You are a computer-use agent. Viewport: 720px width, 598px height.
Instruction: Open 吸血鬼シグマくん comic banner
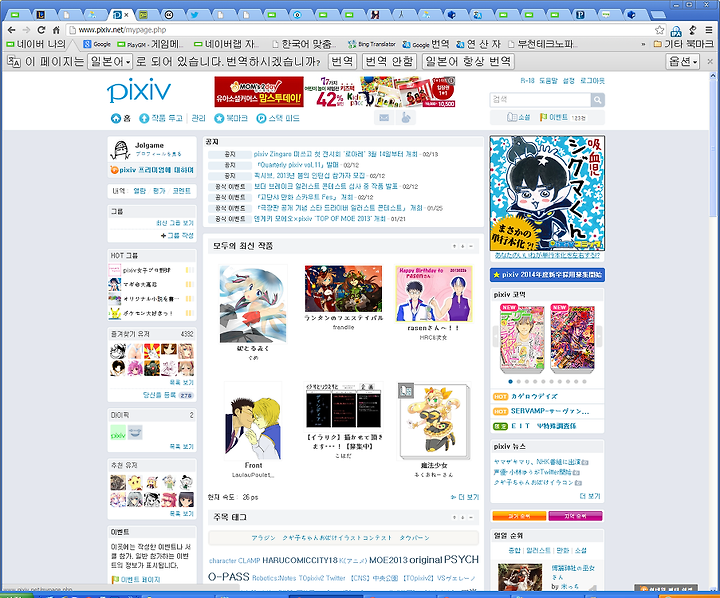547,193
